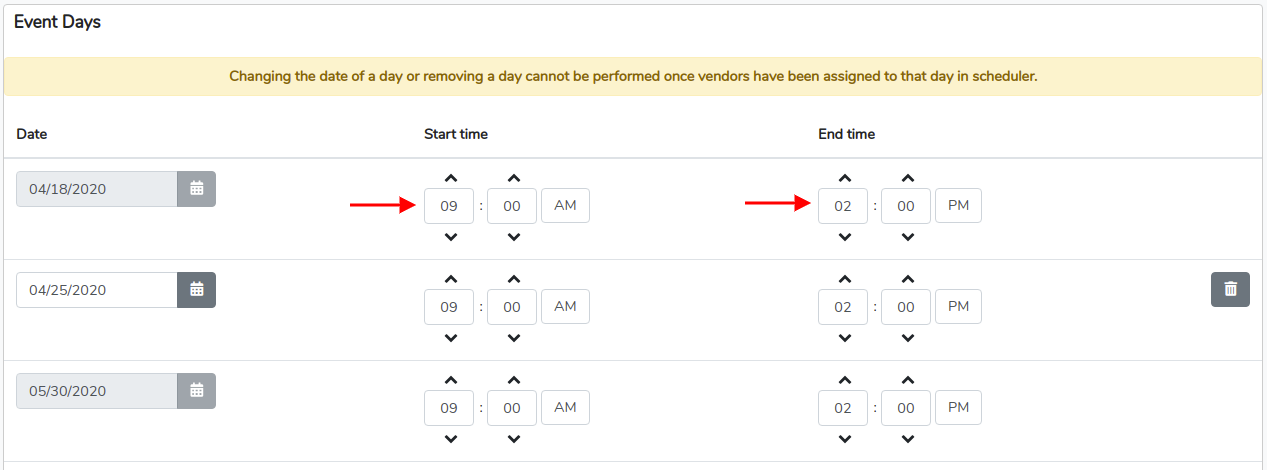Toggle PM end time for 04/18/2020
1267x470 pixels.
[x=959, y=206]
